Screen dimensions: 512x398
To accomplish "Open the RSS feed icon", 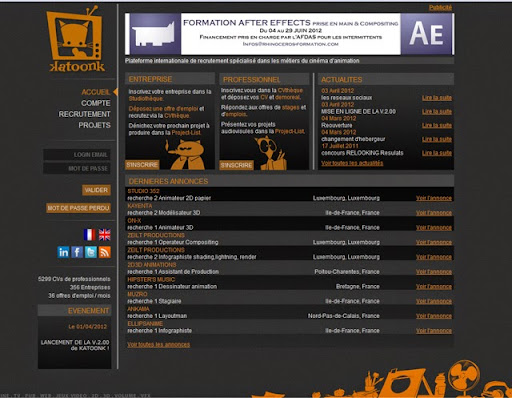I will (104, 252).
